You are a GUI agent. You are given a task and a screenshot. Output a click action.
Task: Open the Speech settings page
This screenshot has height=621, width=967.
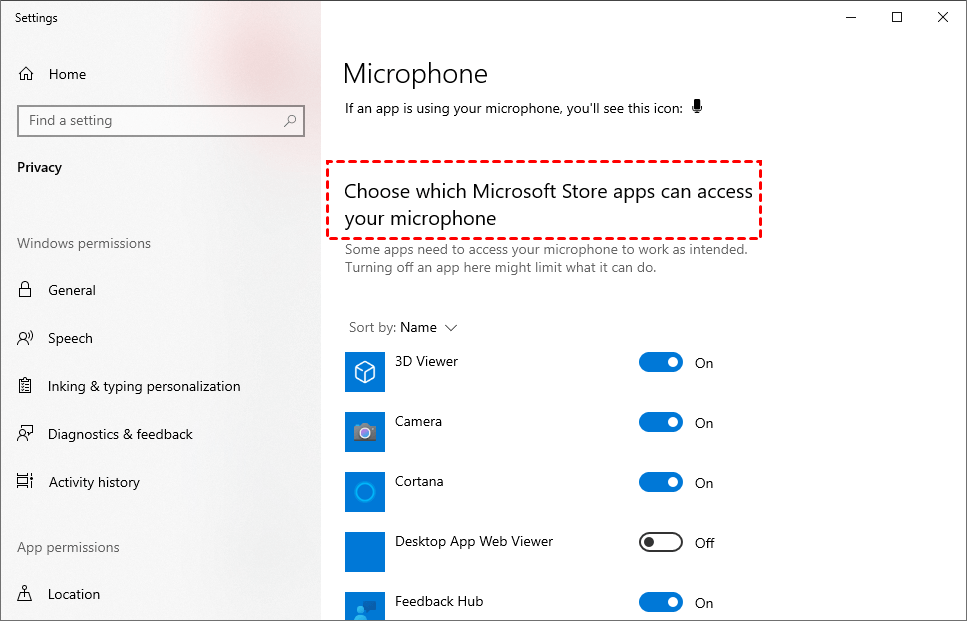coord(70,338)
